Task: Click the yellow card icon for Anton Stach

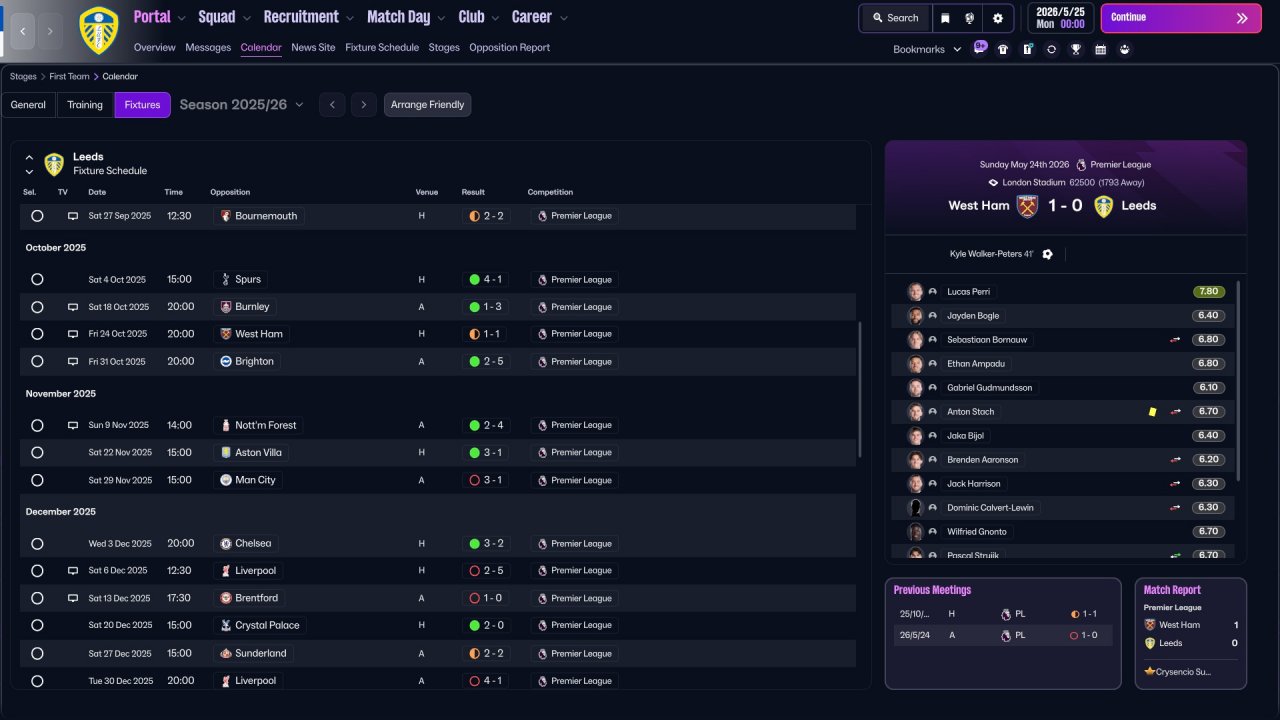Action: tap(1152, 412)
